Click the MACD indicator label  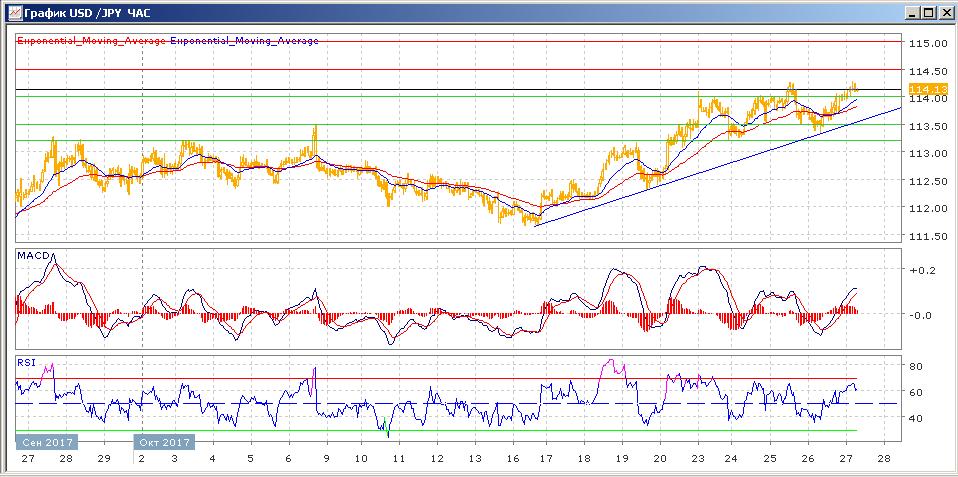click(x=34, y=254)
